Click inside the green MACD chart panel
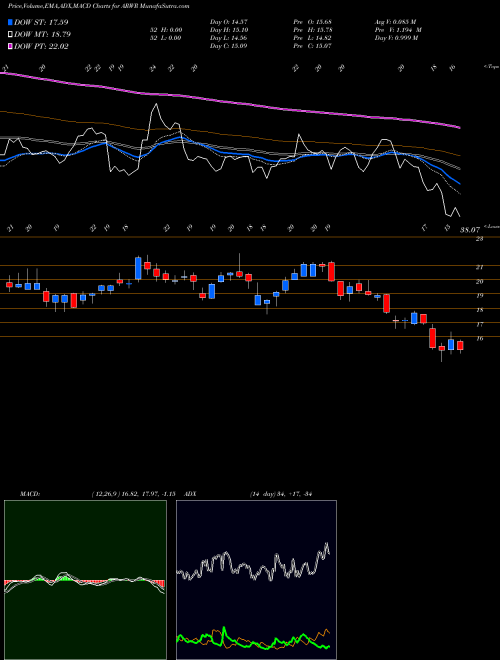 (x=85, y=580)
